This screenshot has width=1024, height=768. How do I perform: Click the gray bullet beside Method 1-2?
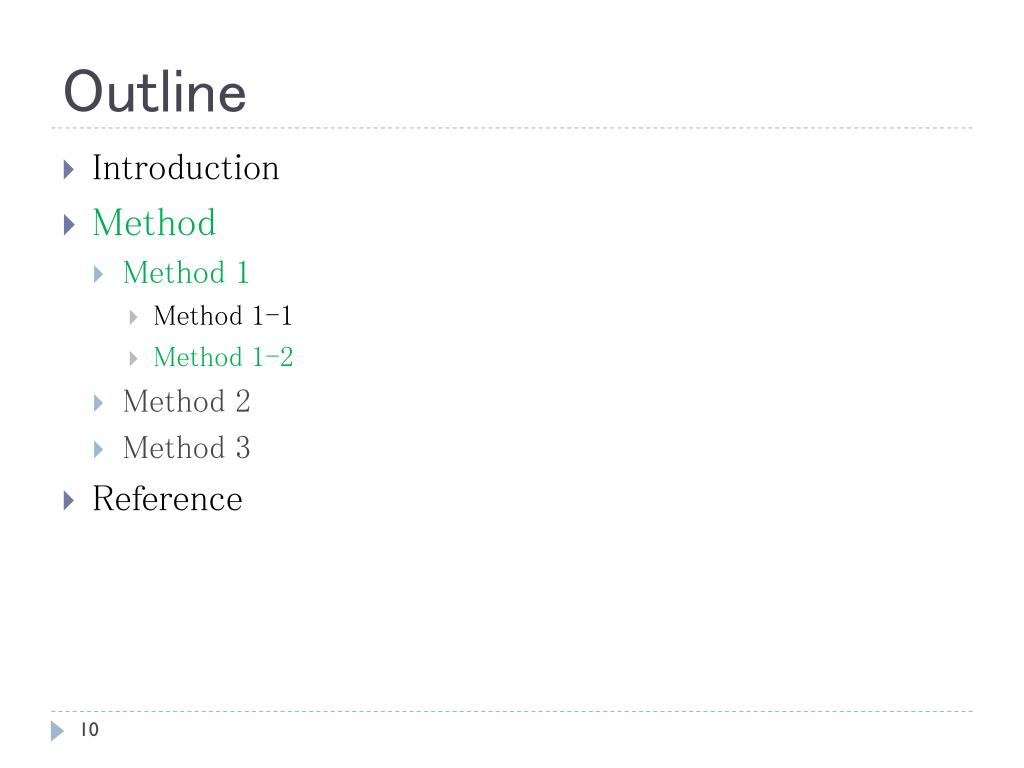pos(133,359)
